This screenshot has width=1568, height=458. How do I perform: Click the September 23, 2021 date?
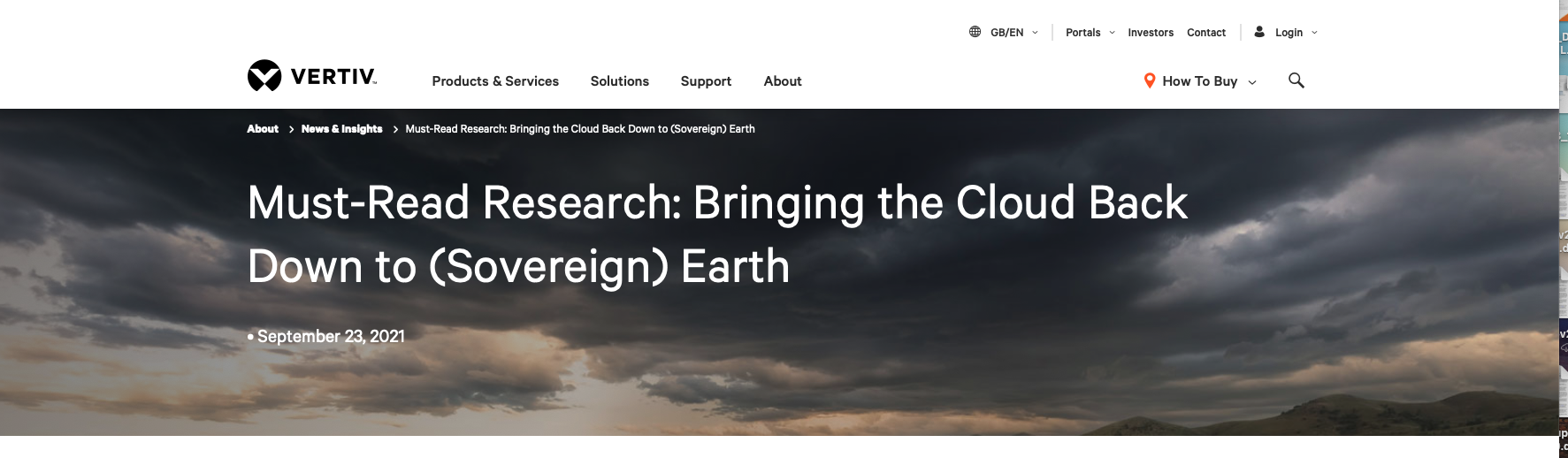331,337
